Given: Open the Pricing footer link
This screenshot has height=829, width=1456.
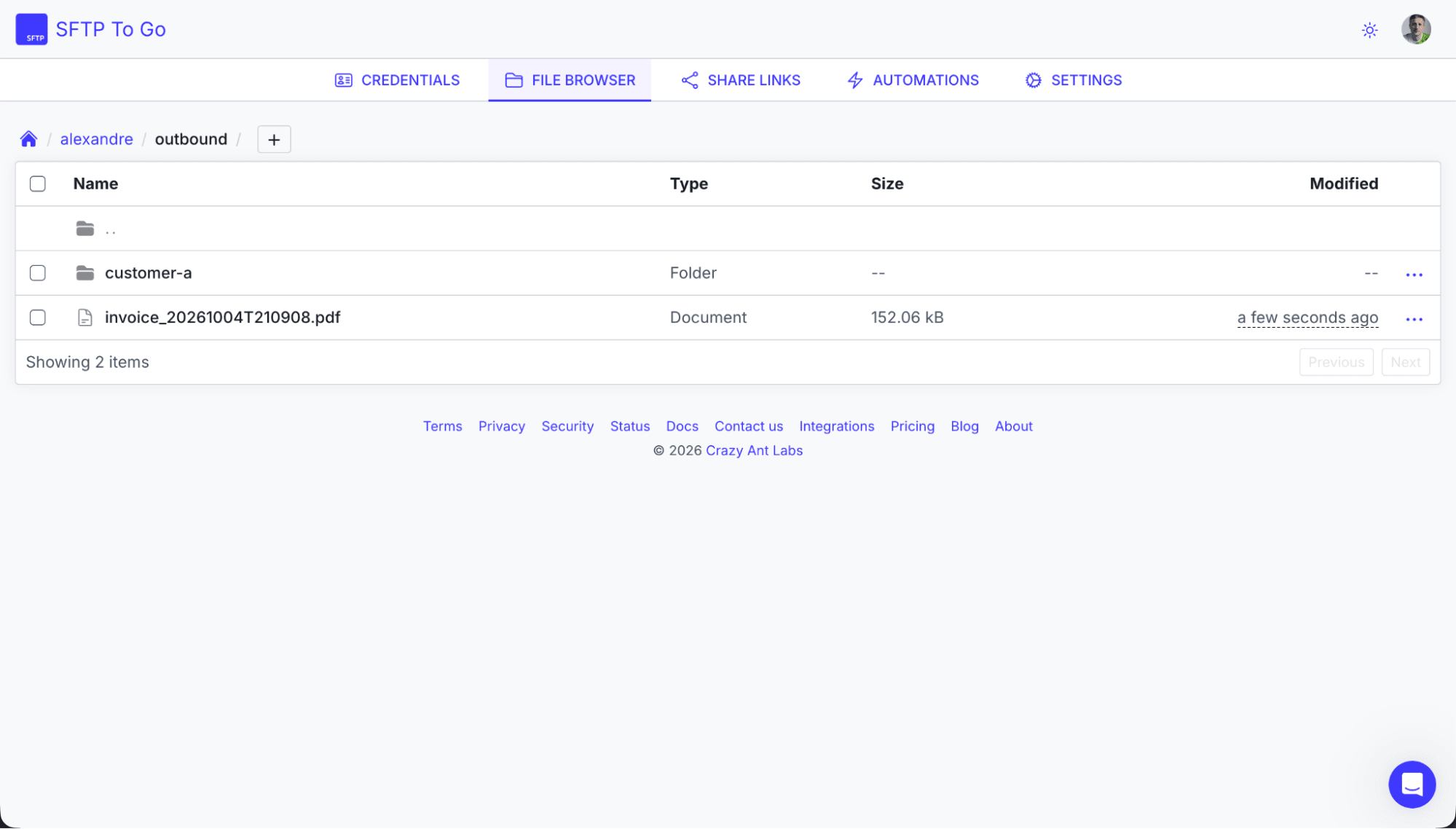Looking at the screenshot, I should pos(912,426).
